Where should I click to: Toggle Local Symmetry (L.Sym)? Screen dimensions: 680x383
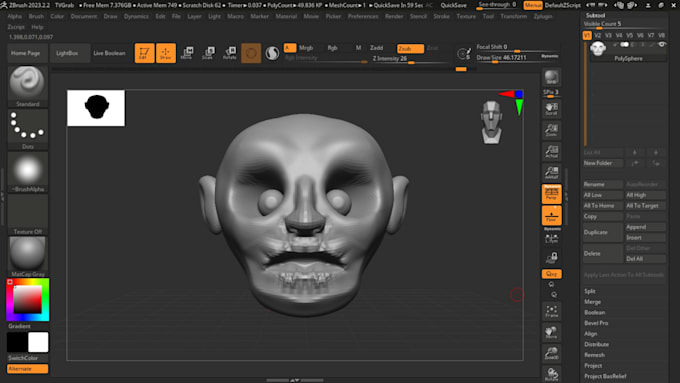[551, 239]
